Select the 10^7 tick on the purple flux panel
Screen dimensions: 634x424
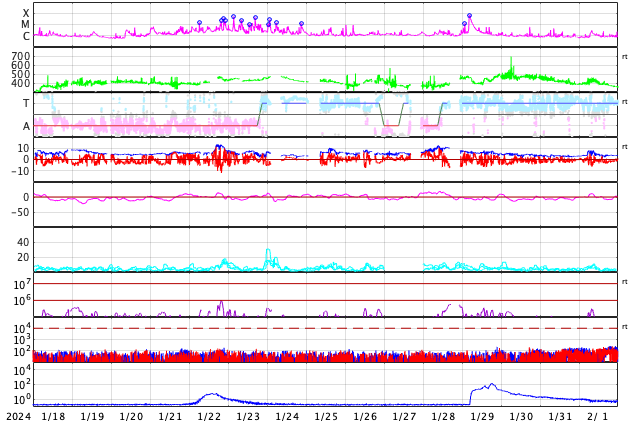tap(22, 284)
